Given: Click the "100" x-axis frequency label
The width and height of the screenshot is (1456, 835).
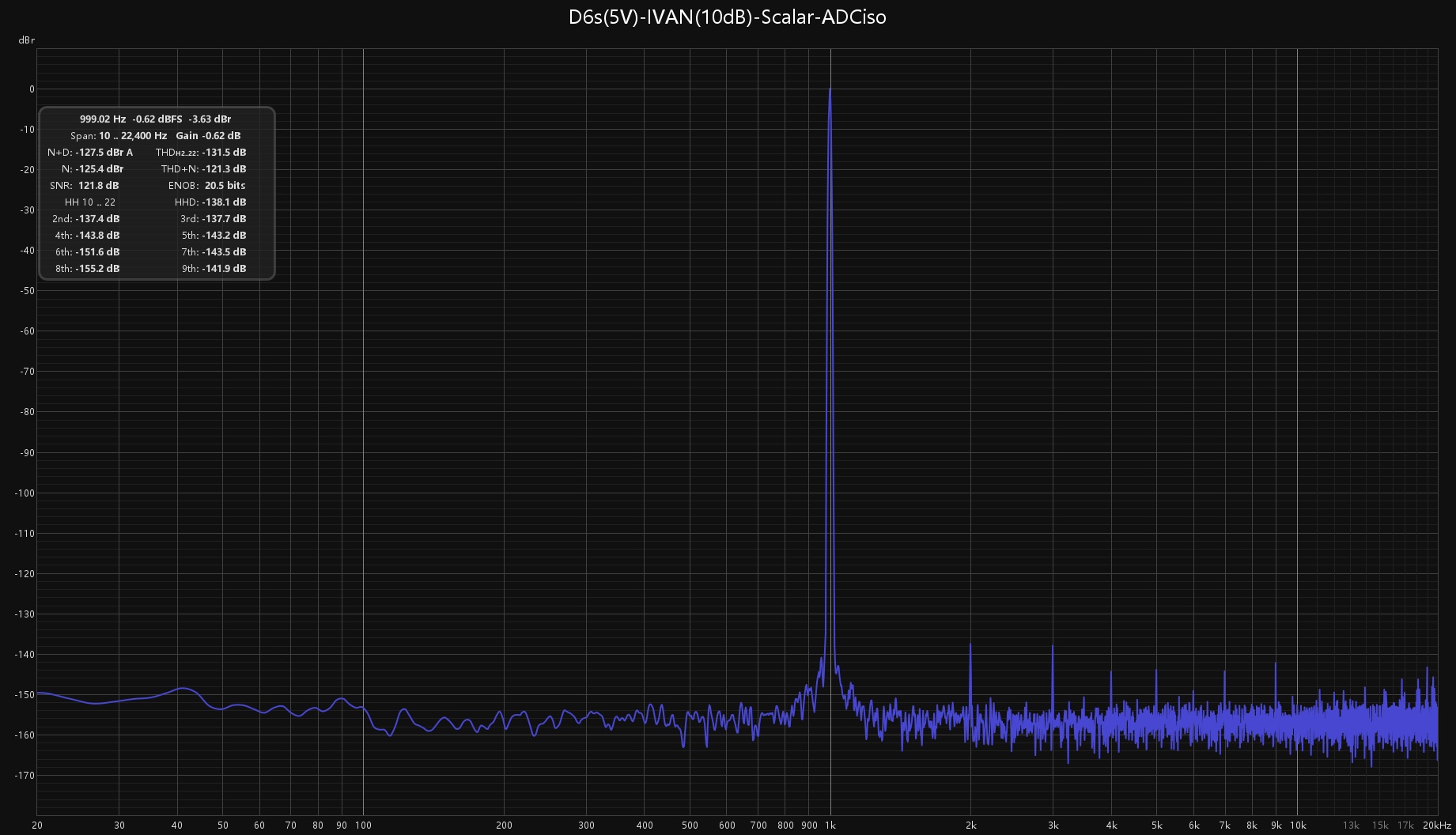Looking at the screenshot, I should point(363,825).
